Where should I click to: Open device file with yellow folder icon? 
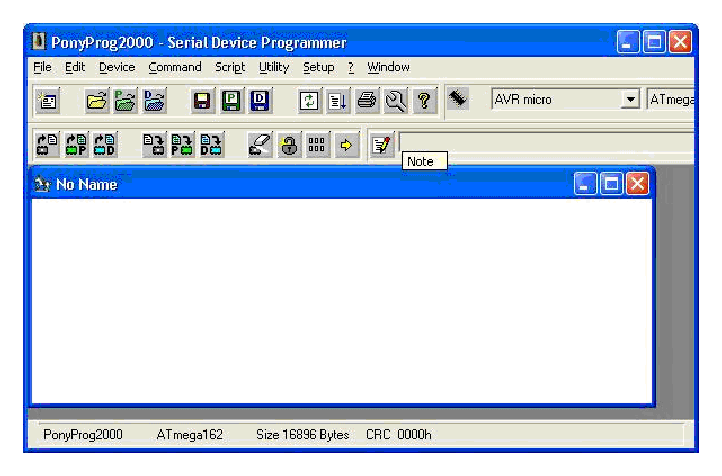(x=96, y=100)
